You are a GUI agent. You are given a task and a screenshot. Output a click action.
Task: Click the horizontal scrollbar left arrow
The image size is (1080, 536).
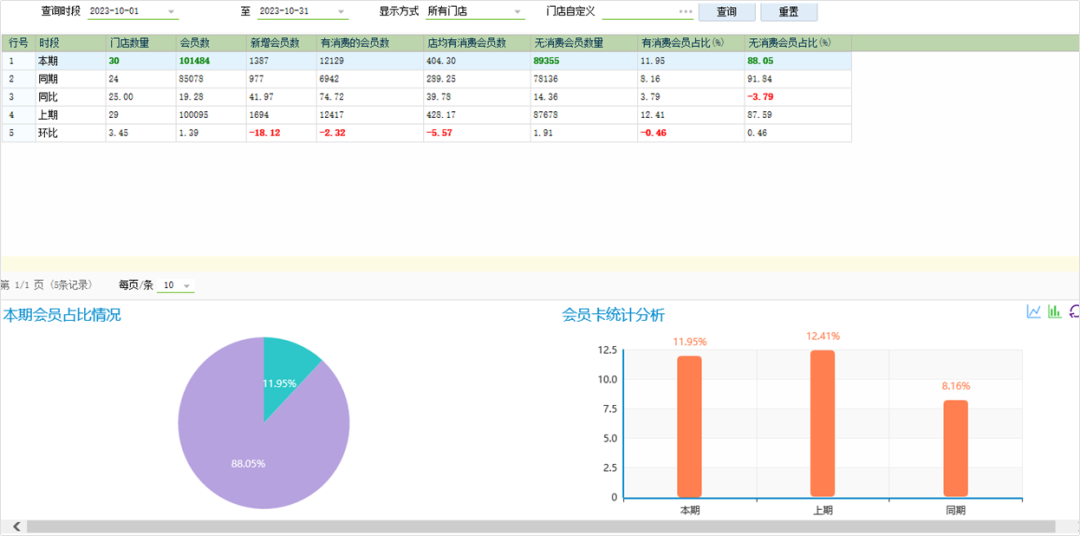(16, 526)
